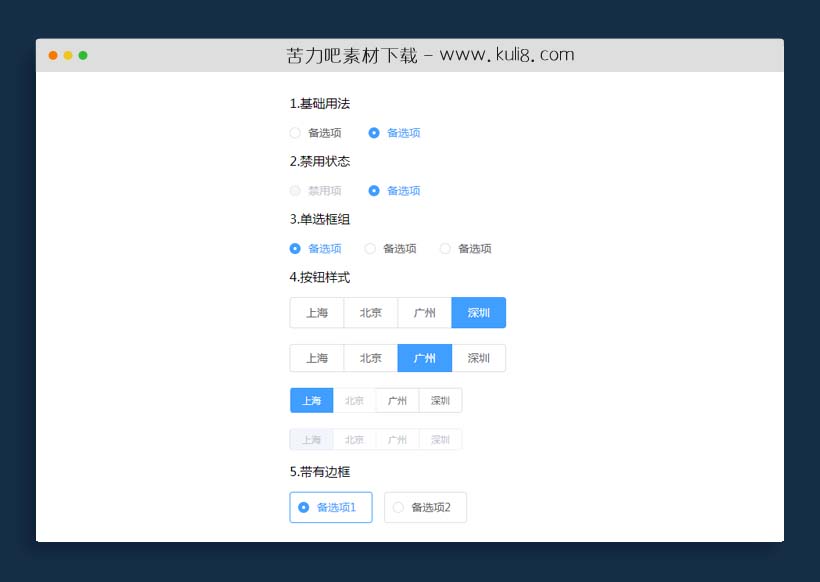Select the 备选项 radio next to 禁用项
The height and width of the screenshot is (582, 820).
coord(375,190)
